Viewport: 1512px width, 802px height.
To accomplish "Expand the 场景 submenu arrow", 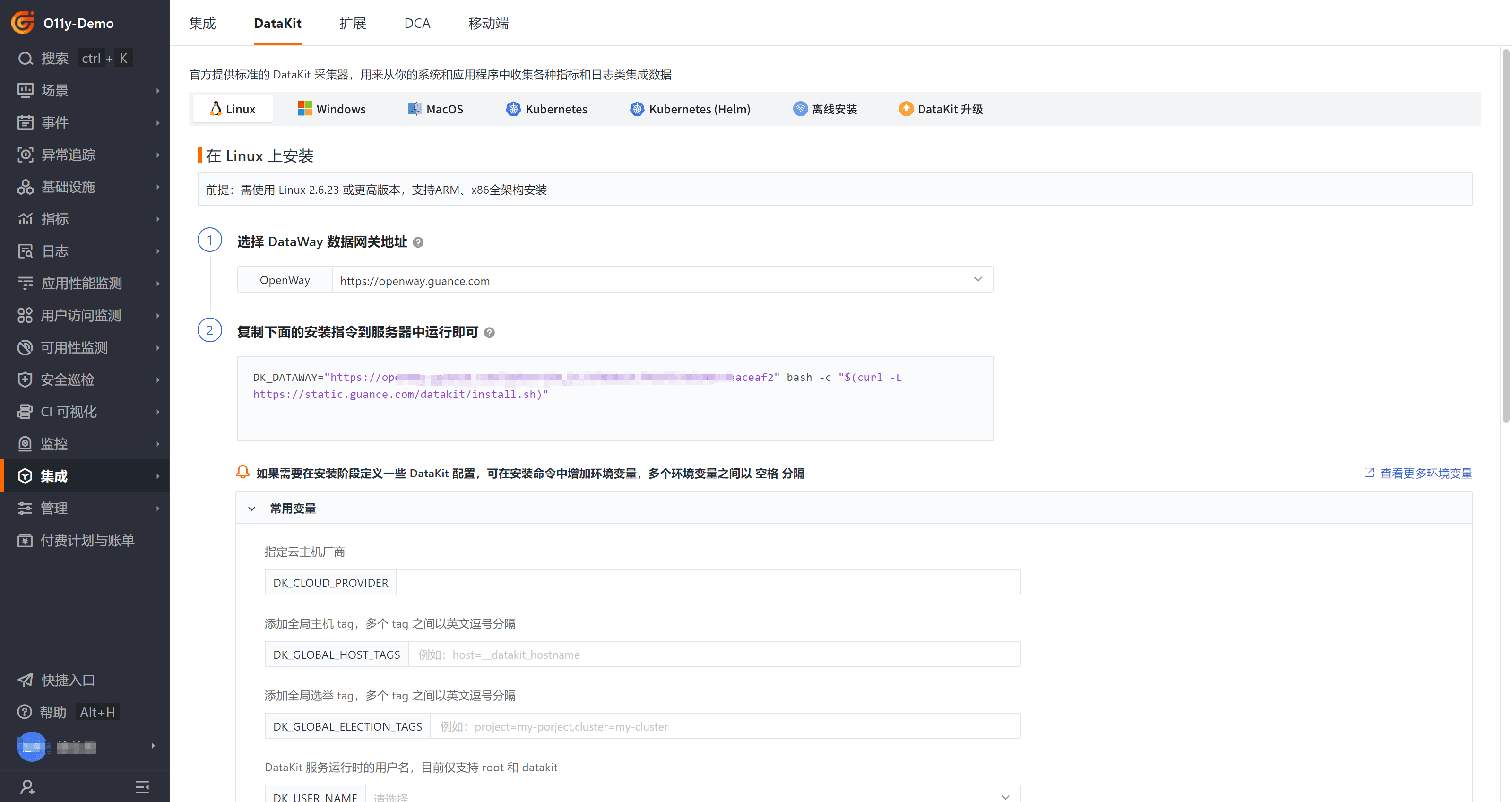I will coord(157,90).
